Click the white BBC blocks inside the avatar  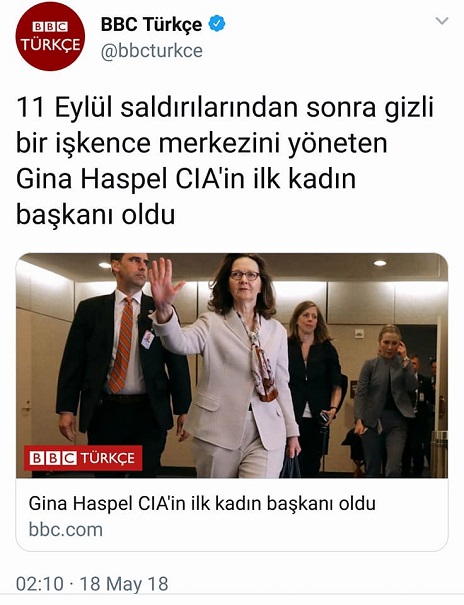coord(50,27)
